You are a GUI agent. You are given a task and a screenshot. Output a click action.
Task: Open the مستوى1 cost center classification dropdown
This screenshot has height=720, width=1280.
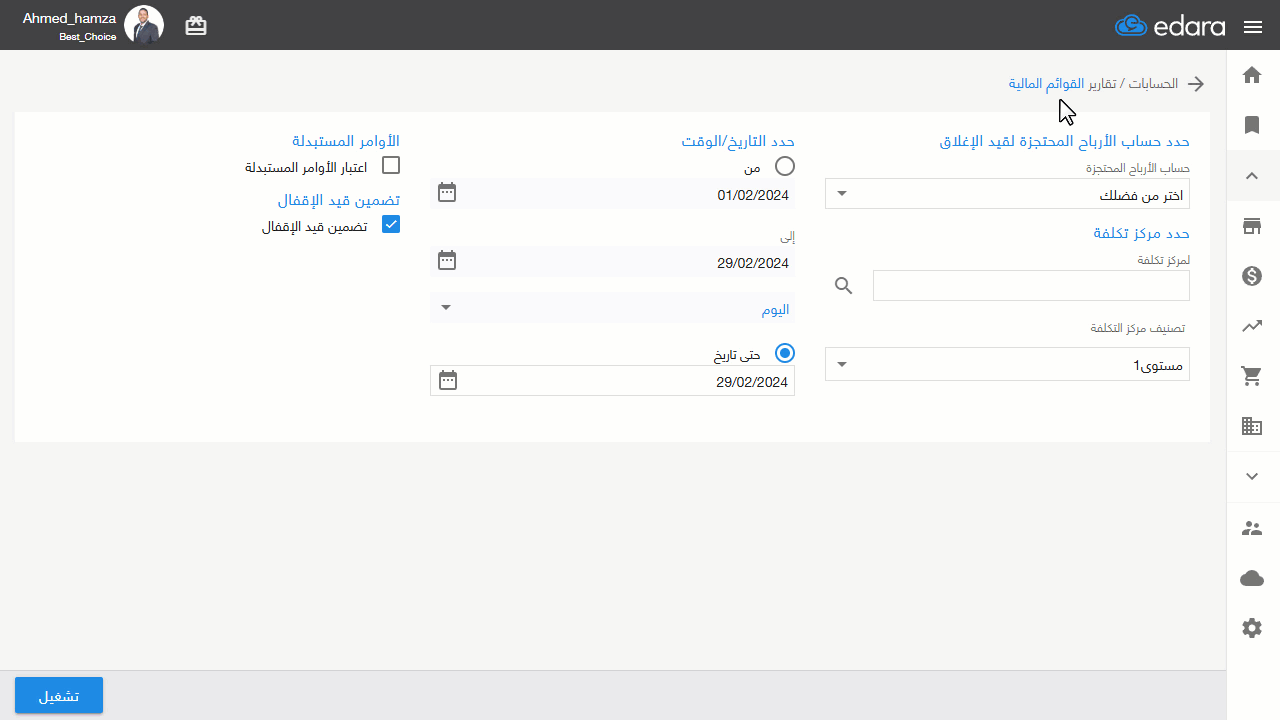tap(1007, 364)
